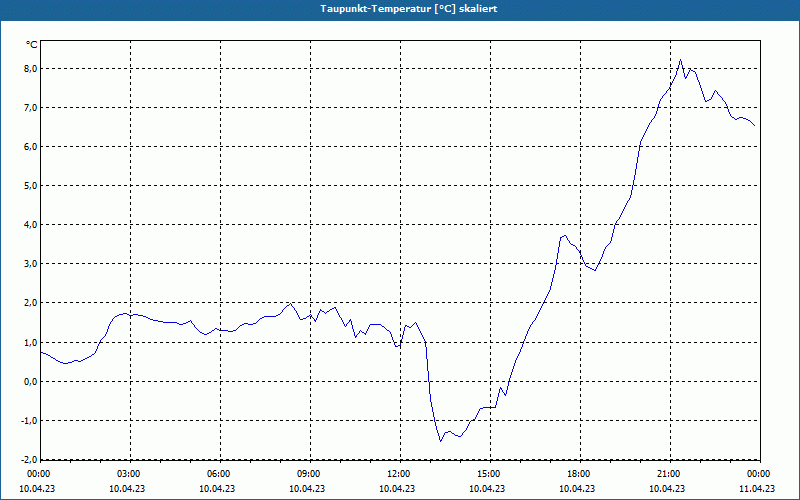This screenshot has height=500, width=800.
Task: Select the 6,0 y-axis value
Action: point(31,146)
